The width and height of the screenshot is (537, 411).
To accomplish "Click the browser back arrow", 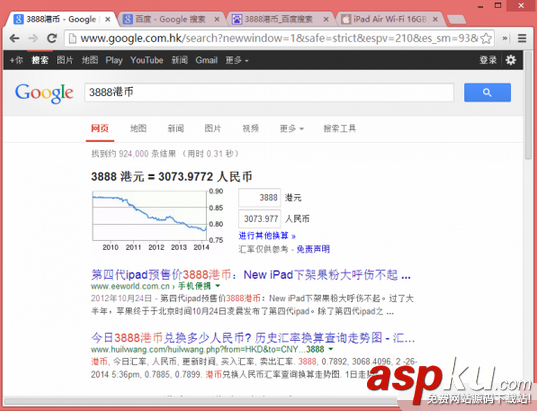I will pyautogui.click(x=14, y=38).
